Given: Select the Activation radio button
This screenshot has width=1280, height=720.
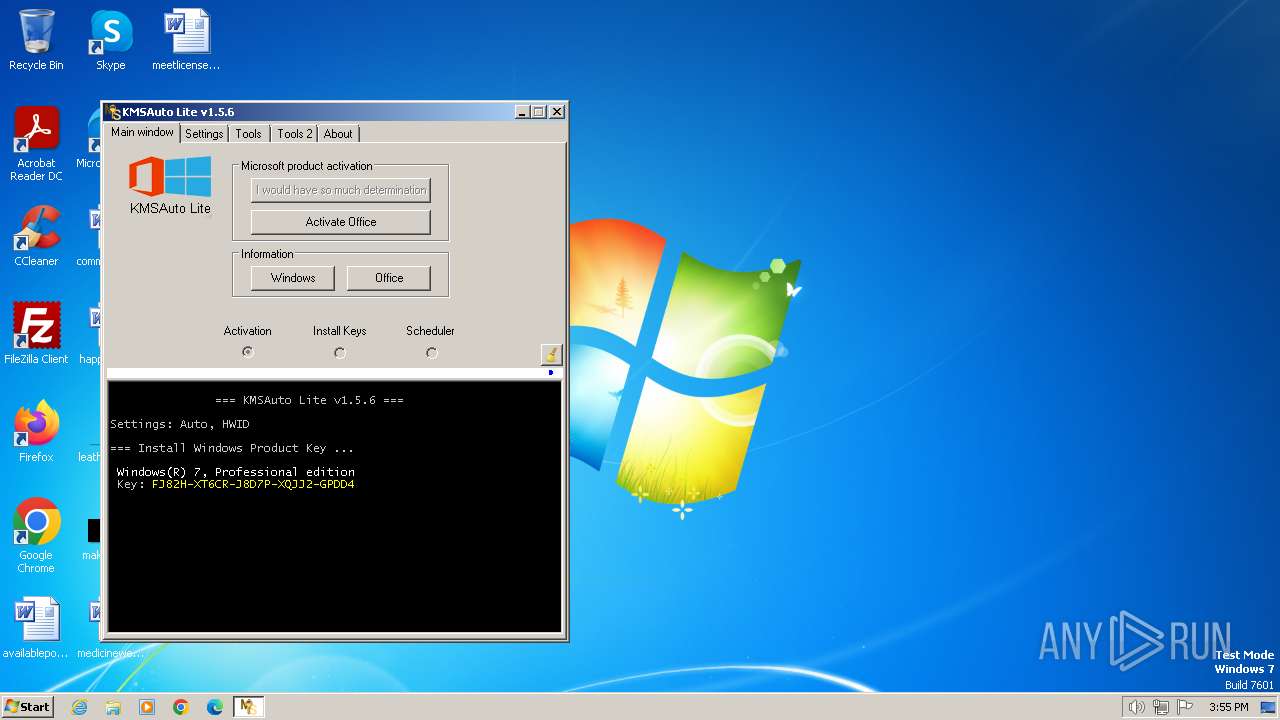Looking at the screenshot, I should [248, 352].
